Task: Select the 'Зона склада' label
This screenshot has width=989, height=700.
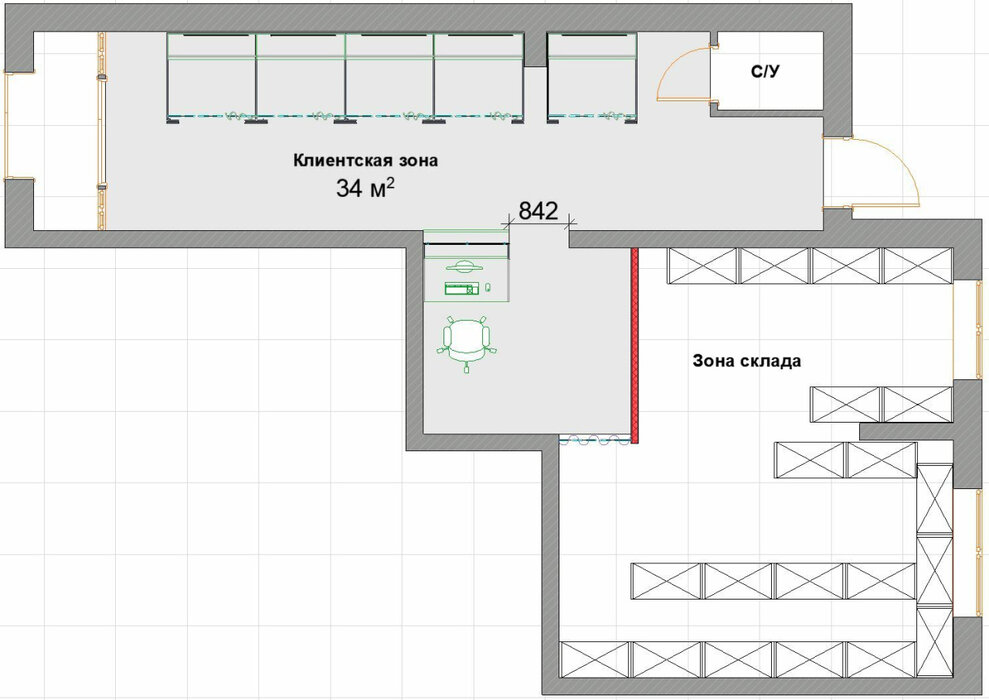Action: click(x=747, y=361)
